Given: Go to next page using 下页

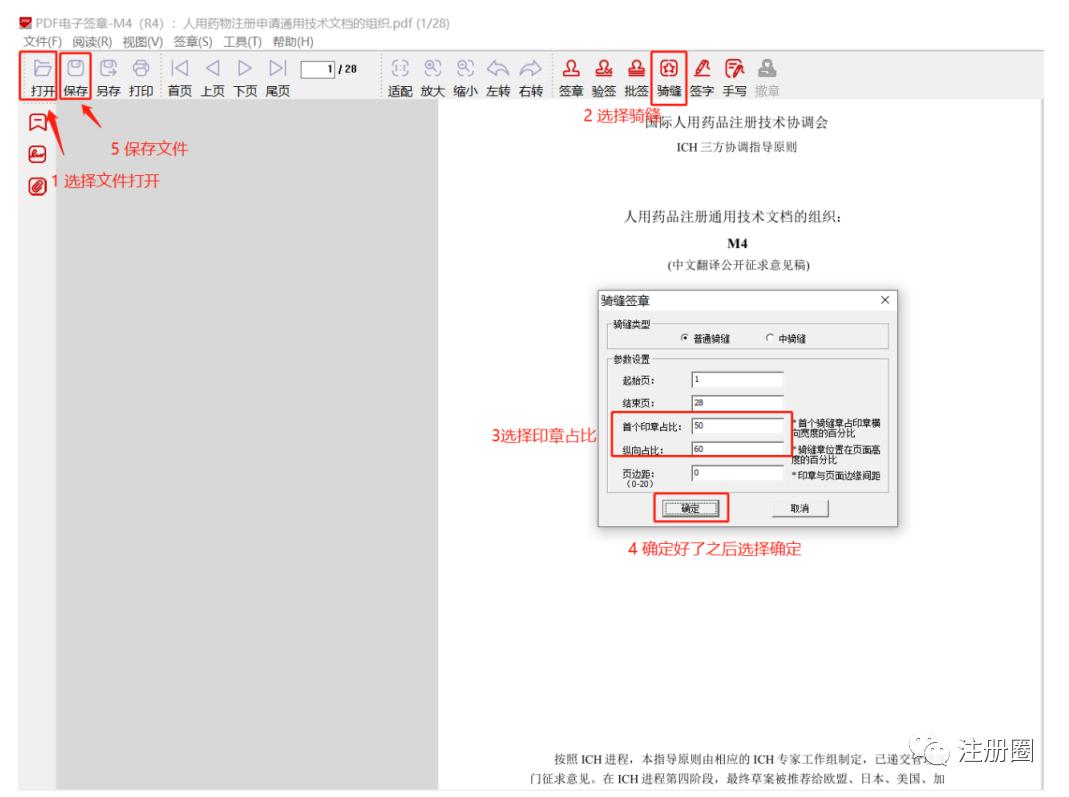Looking at the screenshot, I should [x=244, y=69].
